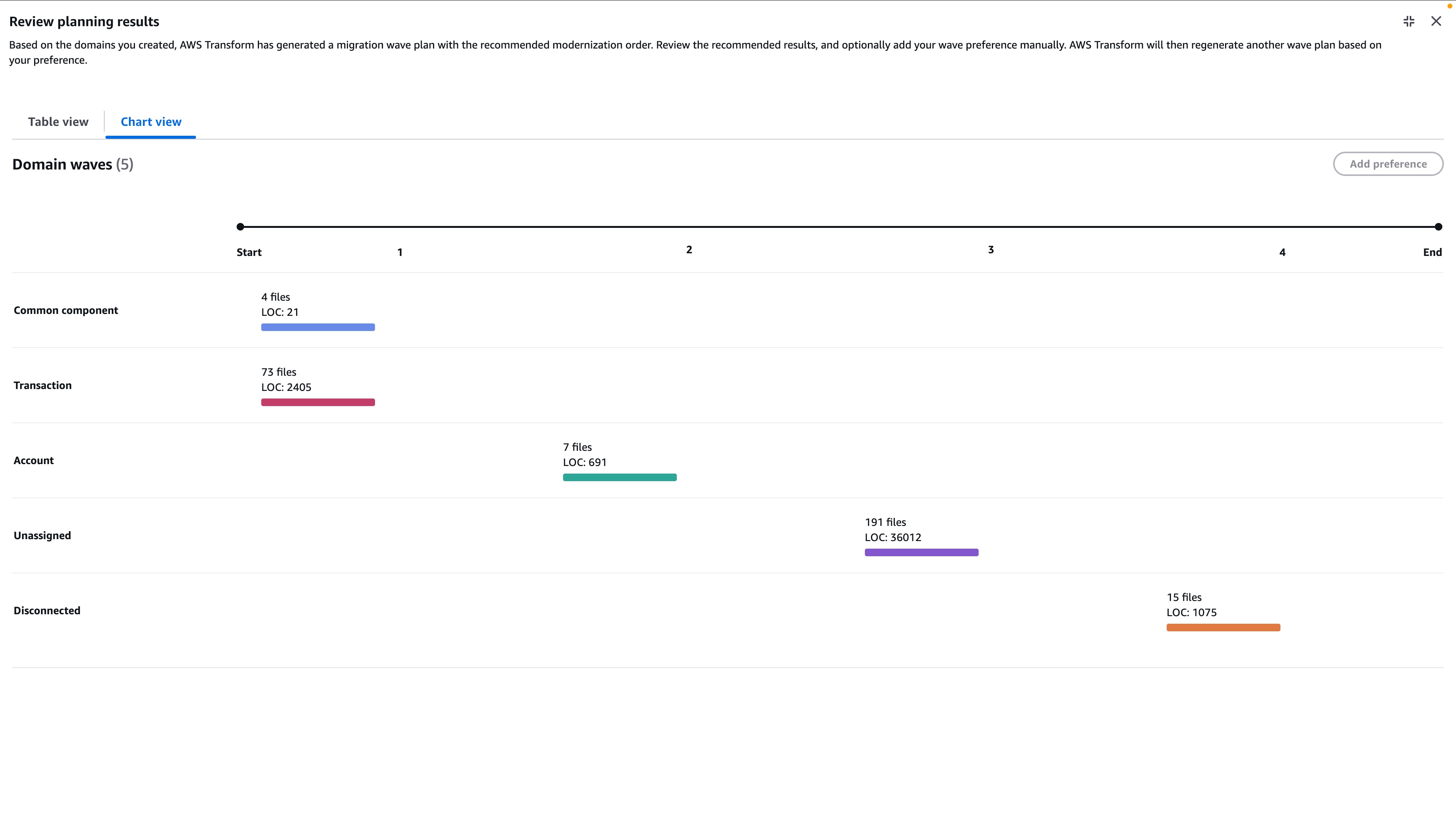Select the Transaction wave bar
The height and width of the screenshot is (819, 1456).
pos(318,402)
